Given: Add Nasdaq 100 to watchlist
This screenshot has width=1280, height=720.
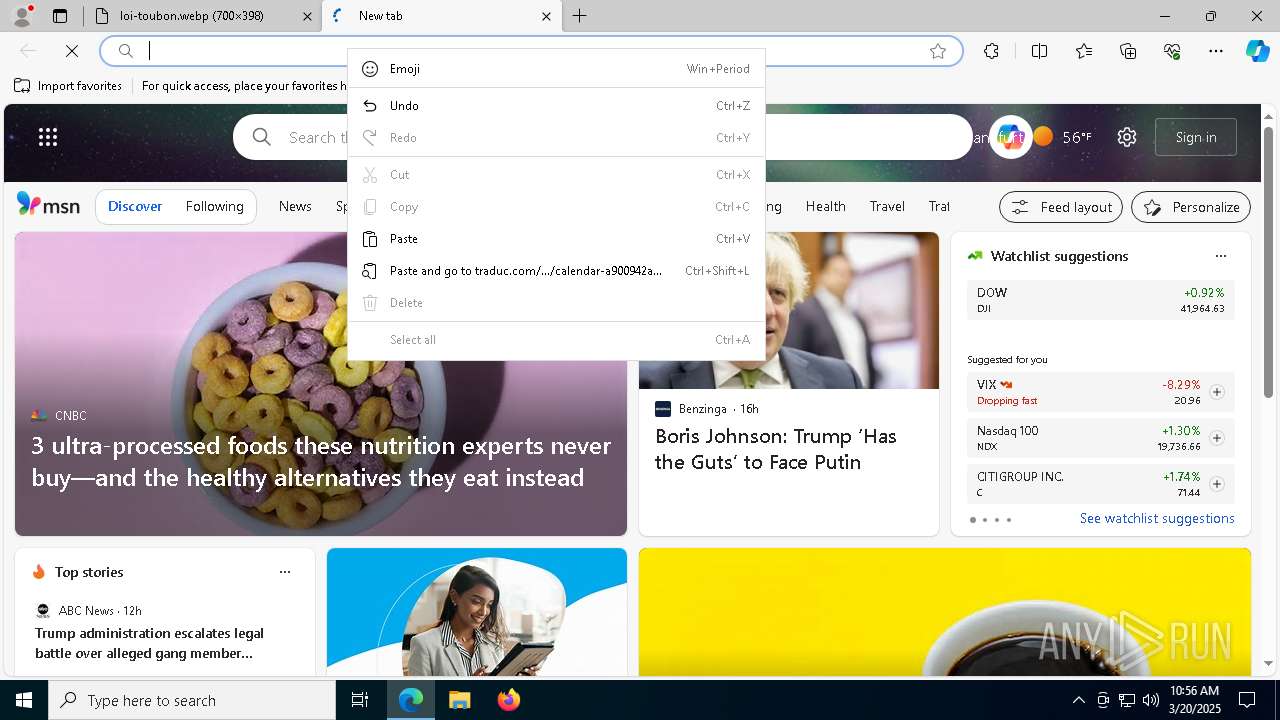Looking at the screenshot, I should pyautogui.click(x=1217, y=438).
